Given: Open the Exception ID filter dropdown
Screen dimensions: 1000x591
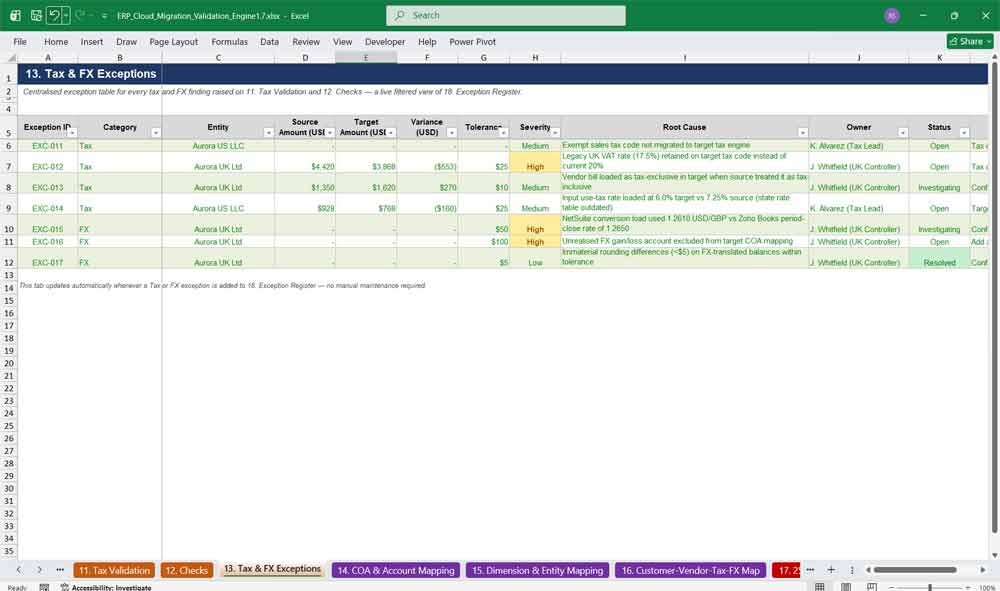Looking at the screenshot, I should [x=72, y=133].
